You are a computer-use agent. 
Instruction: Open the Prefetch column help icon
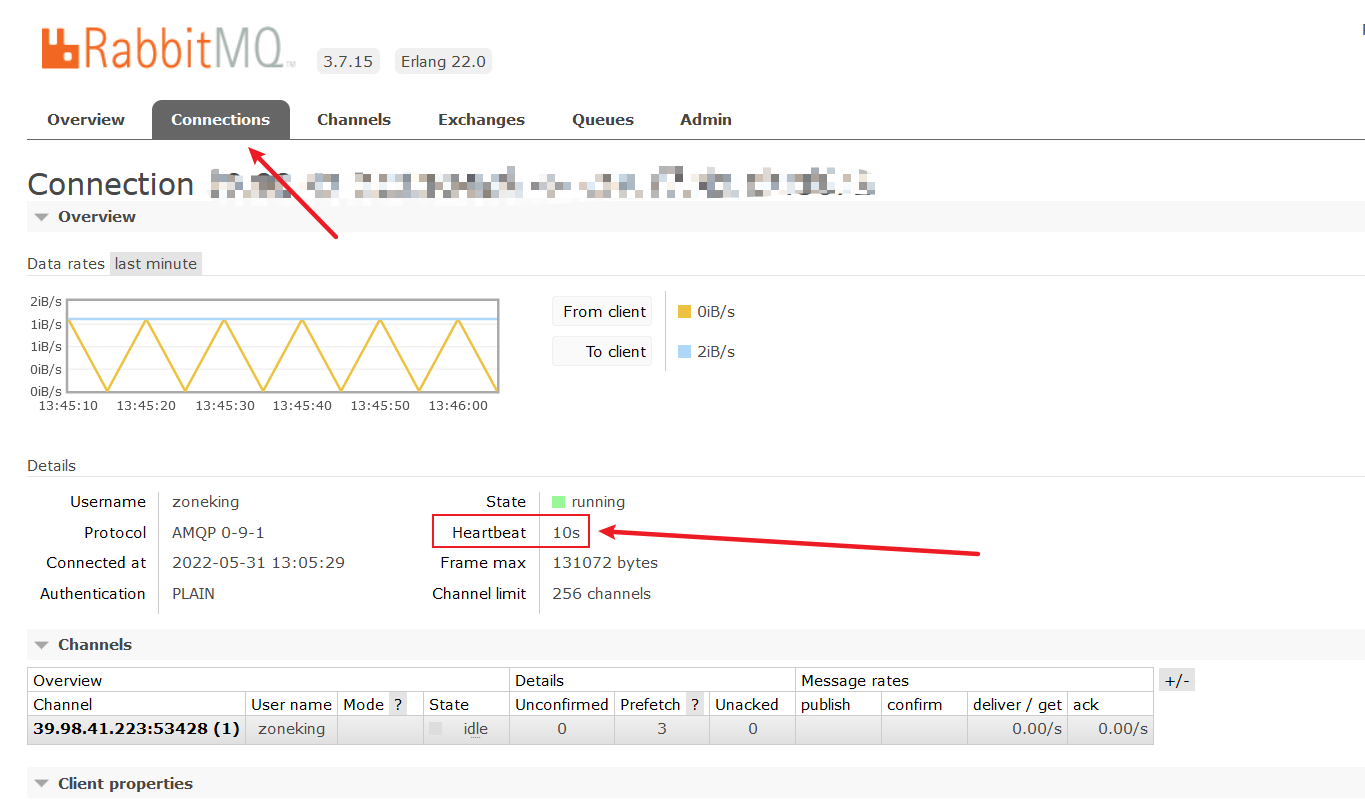point(695,704)
